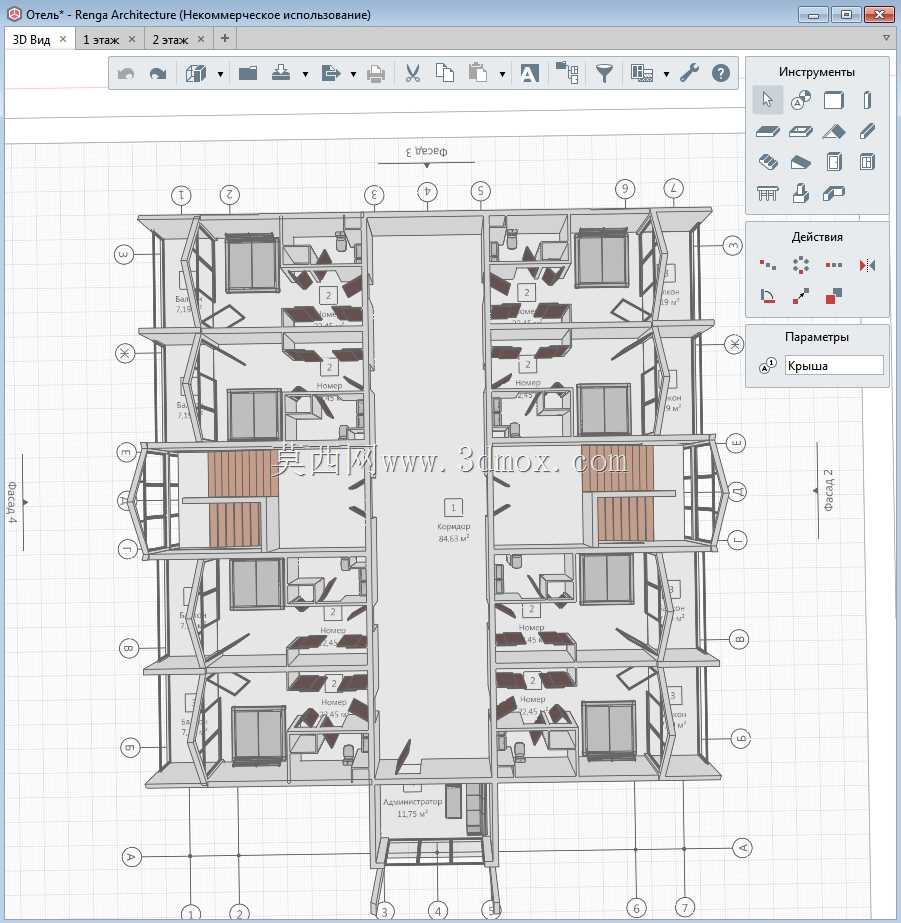Edit the Крыша name field
The width and height of the screenshot is (901, 923).
point(834,366)
